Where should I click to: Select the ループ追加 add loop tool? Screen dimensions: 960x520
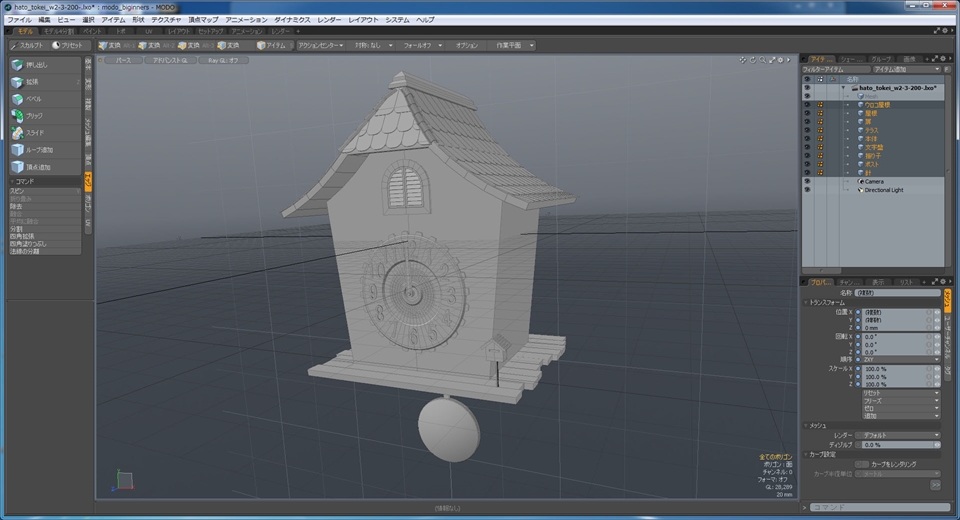point(45,150)
